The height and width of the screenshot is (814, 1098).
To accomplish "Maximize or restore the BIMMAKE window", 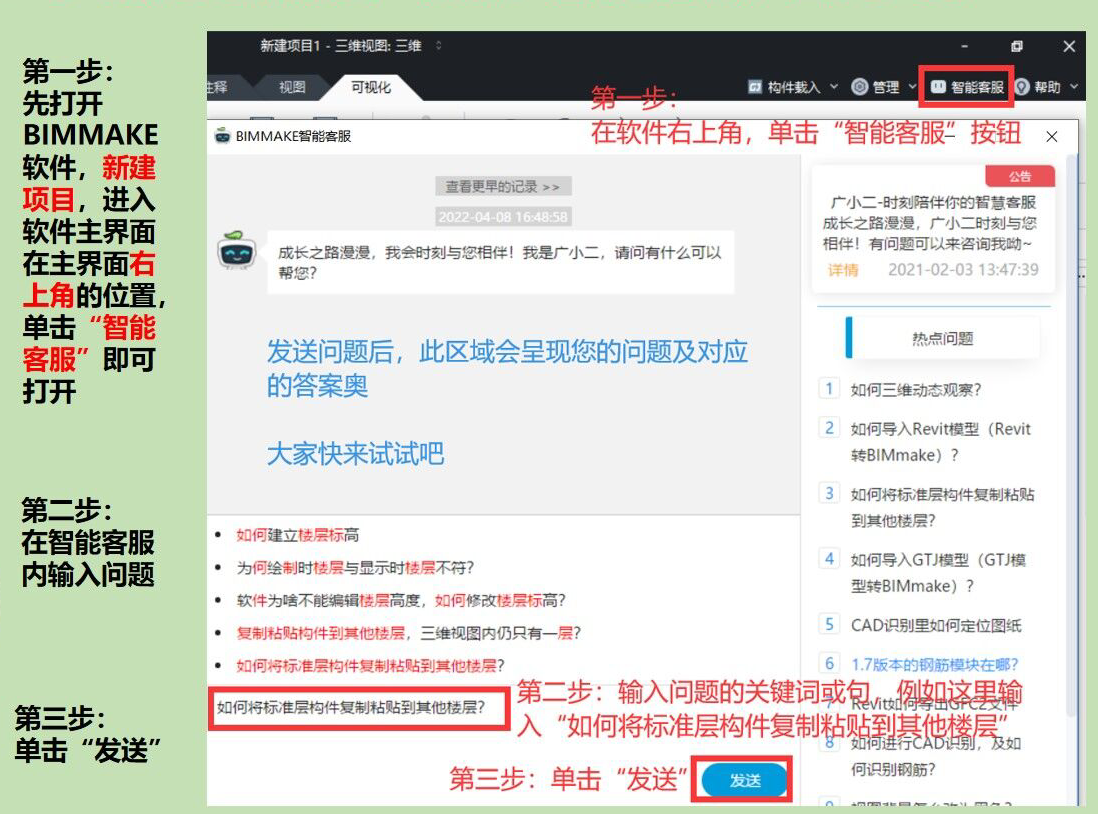I will [1017, 46].
